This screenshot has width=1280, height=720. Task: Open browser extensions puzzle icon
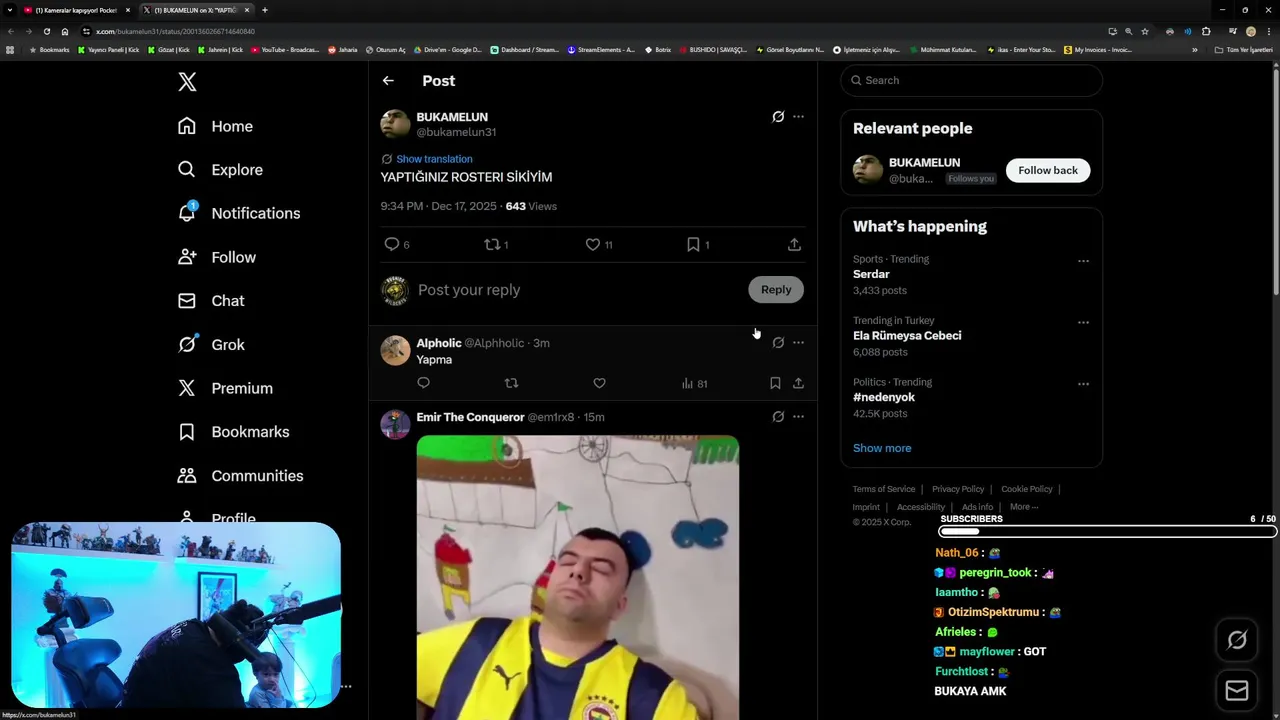pos(1206,31)
